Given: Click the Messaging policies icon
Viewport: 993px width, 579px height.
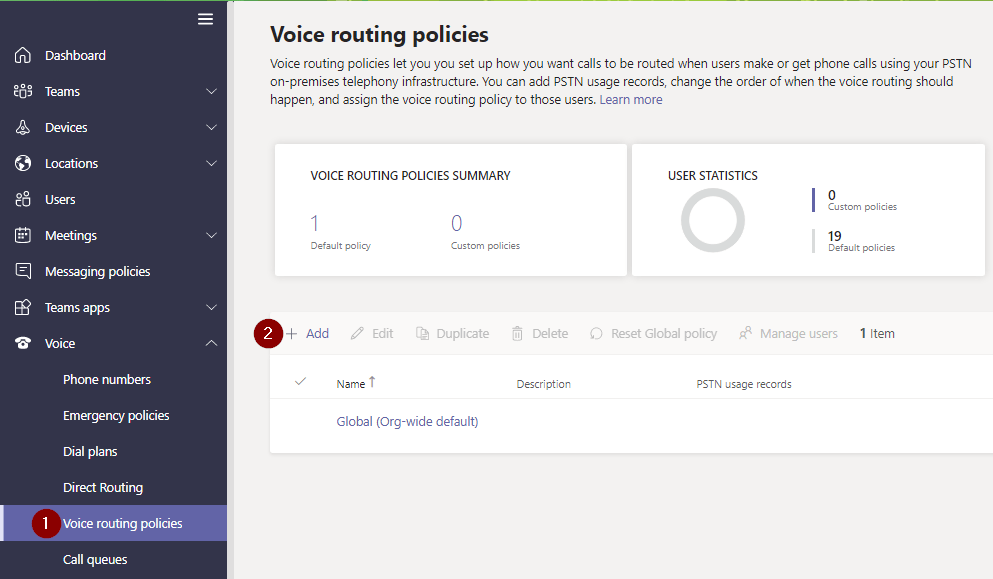Looking at the screenshot, I should click(23, 271).
